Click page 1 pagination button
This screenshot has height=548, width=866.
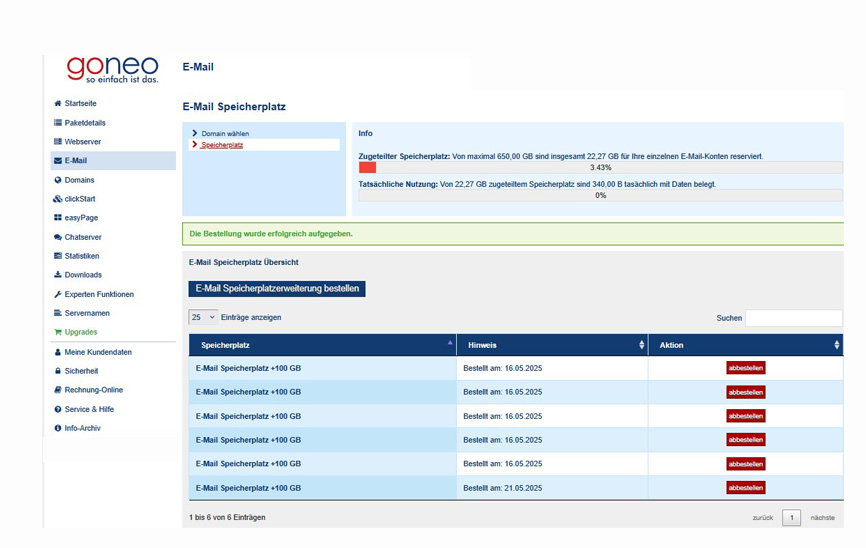point(791,518)
